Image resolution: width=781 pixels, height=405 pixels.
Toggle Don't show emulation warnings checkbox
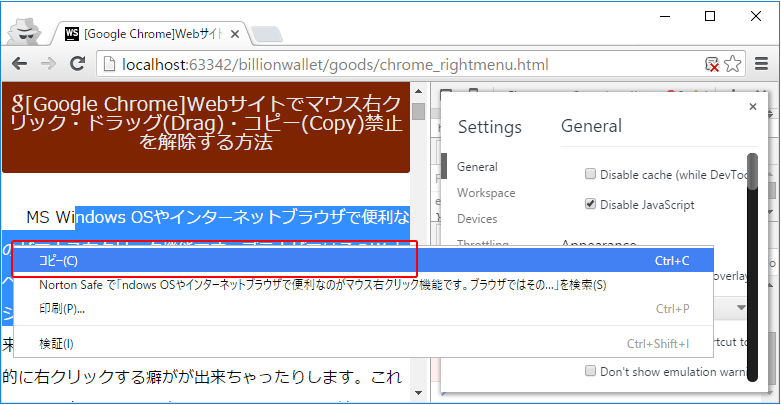pos(590,371)
